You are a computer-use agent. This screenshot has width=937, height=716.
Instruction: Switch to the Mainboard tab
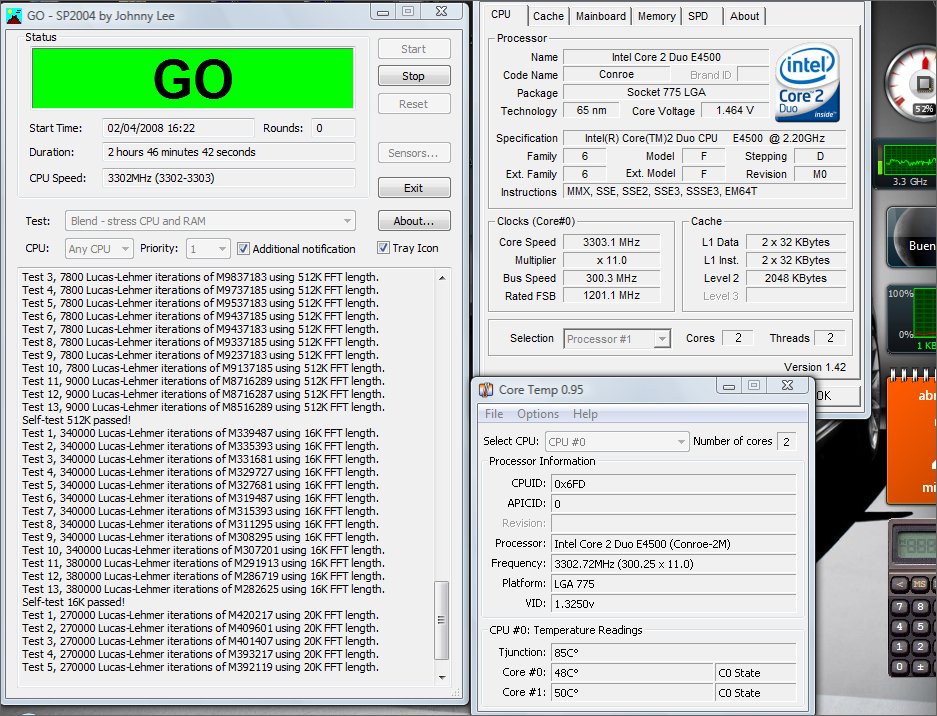601,16
